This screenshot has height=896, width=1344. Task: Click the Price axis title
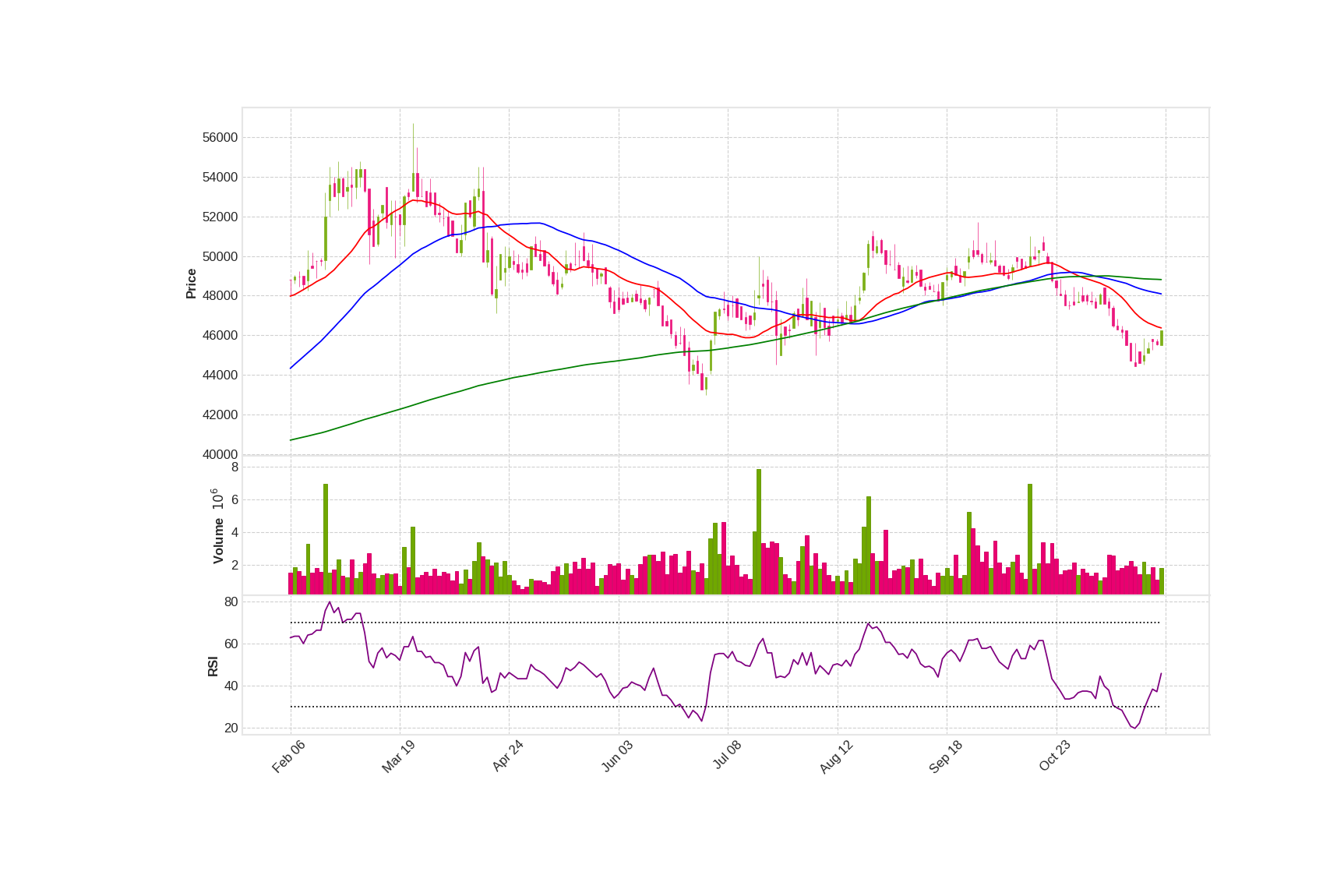pyautogui.click(x=191, y=284)
